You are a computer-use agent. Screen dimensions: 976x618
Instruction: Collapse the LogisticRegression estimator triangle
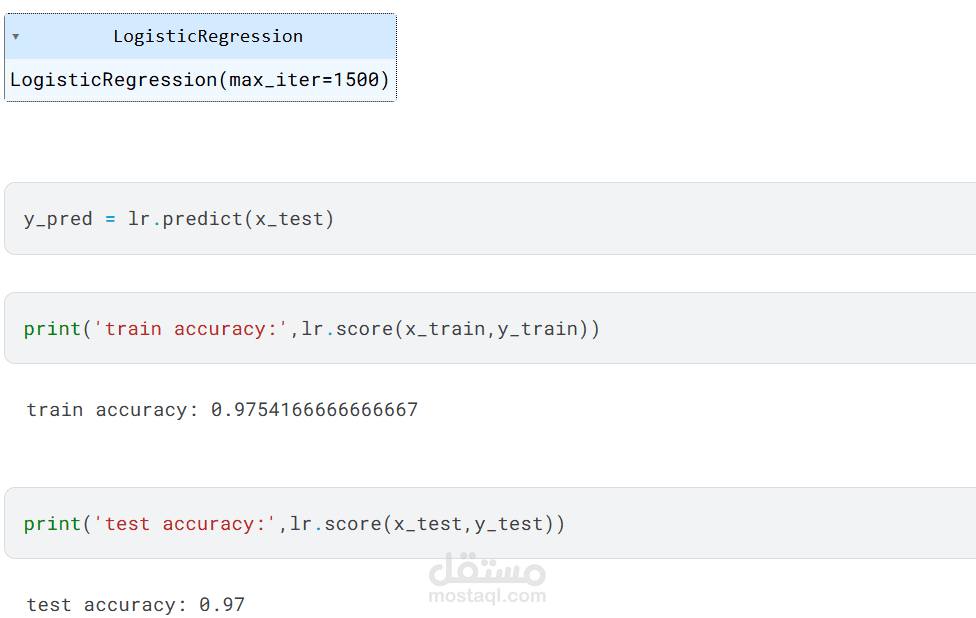click(16, 37)
